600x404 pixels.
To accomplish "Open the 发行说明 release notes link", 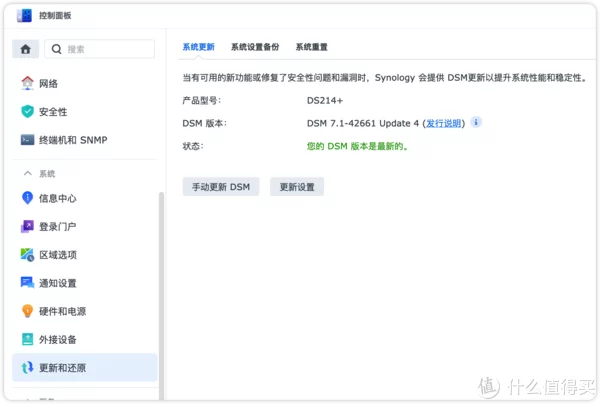I will [443, 123].
